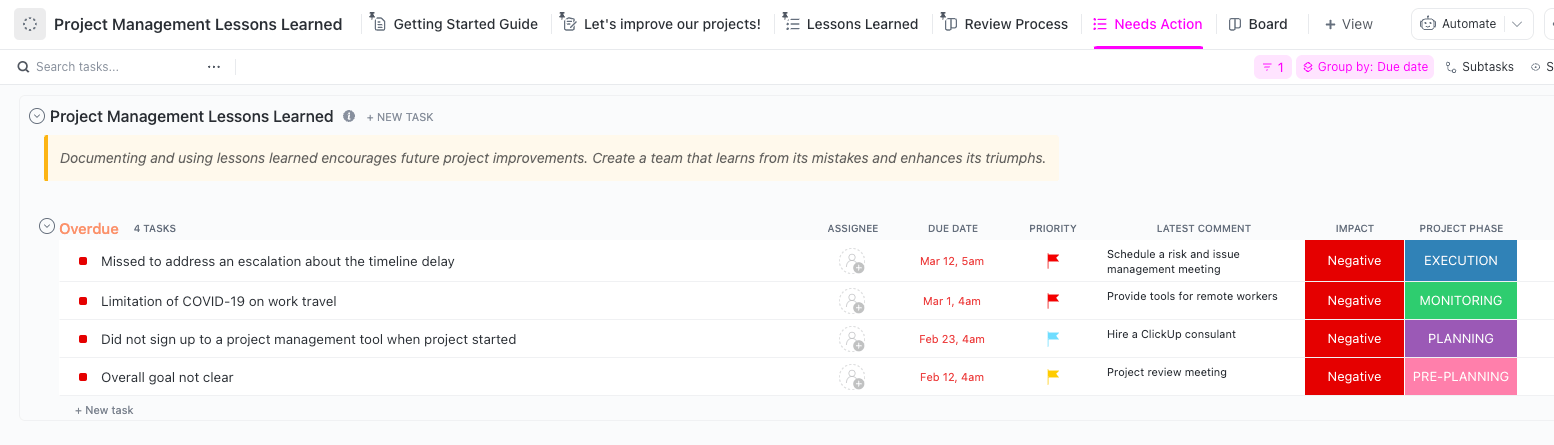Click the Search tasks input field
The width and height of the screenshot is (1554, 445).
[x=110, y=67]
